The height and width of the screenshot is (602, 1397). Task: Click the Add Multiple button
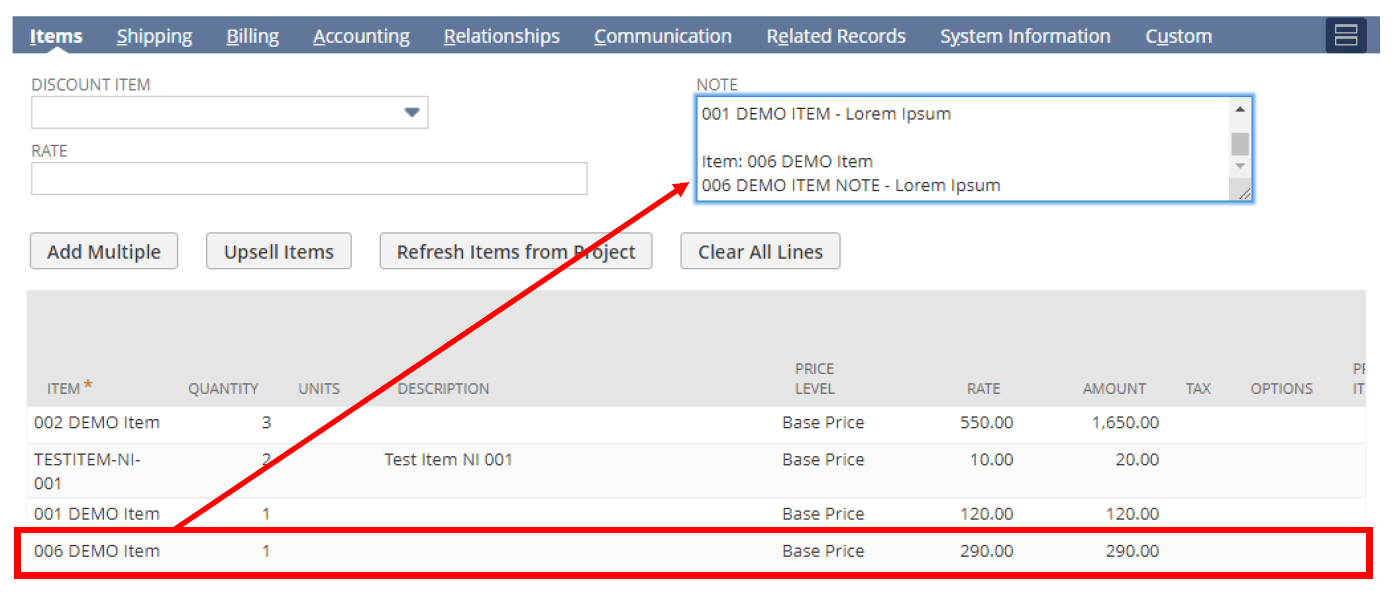click(x=104, y=252)
